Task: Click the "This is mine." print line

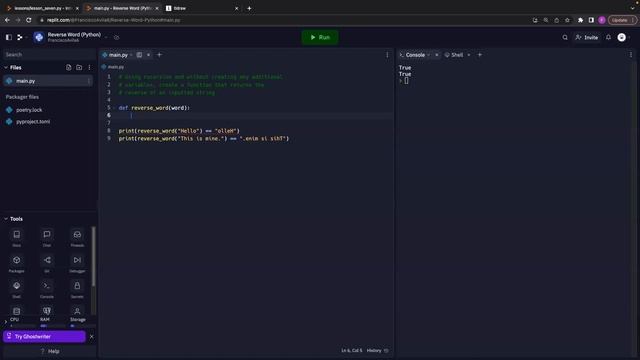Action: tap(204, 138)
